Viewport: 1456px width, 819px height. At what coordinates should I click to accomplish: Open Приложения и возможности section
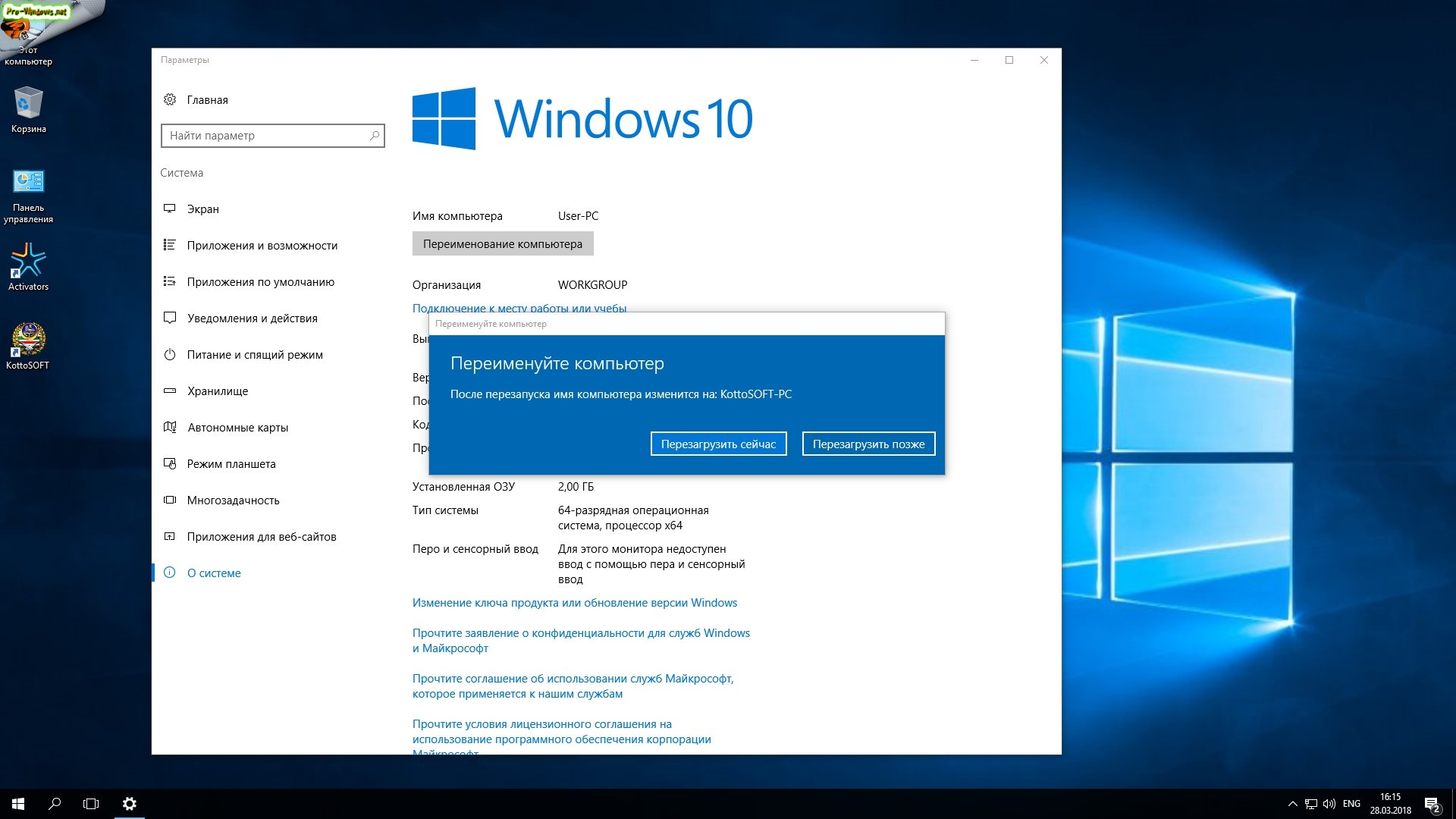(x=262, y=246)
